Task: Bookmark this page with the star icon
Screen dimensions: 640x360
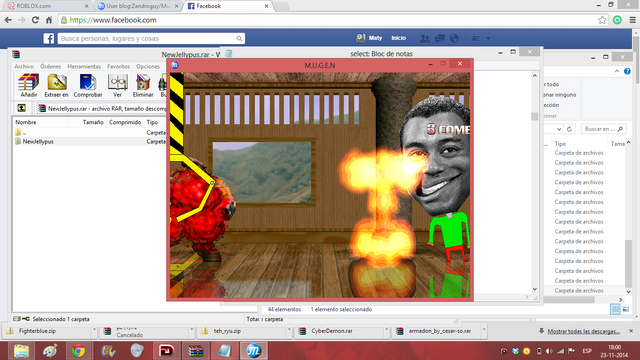Action: (x=602, y=20)
